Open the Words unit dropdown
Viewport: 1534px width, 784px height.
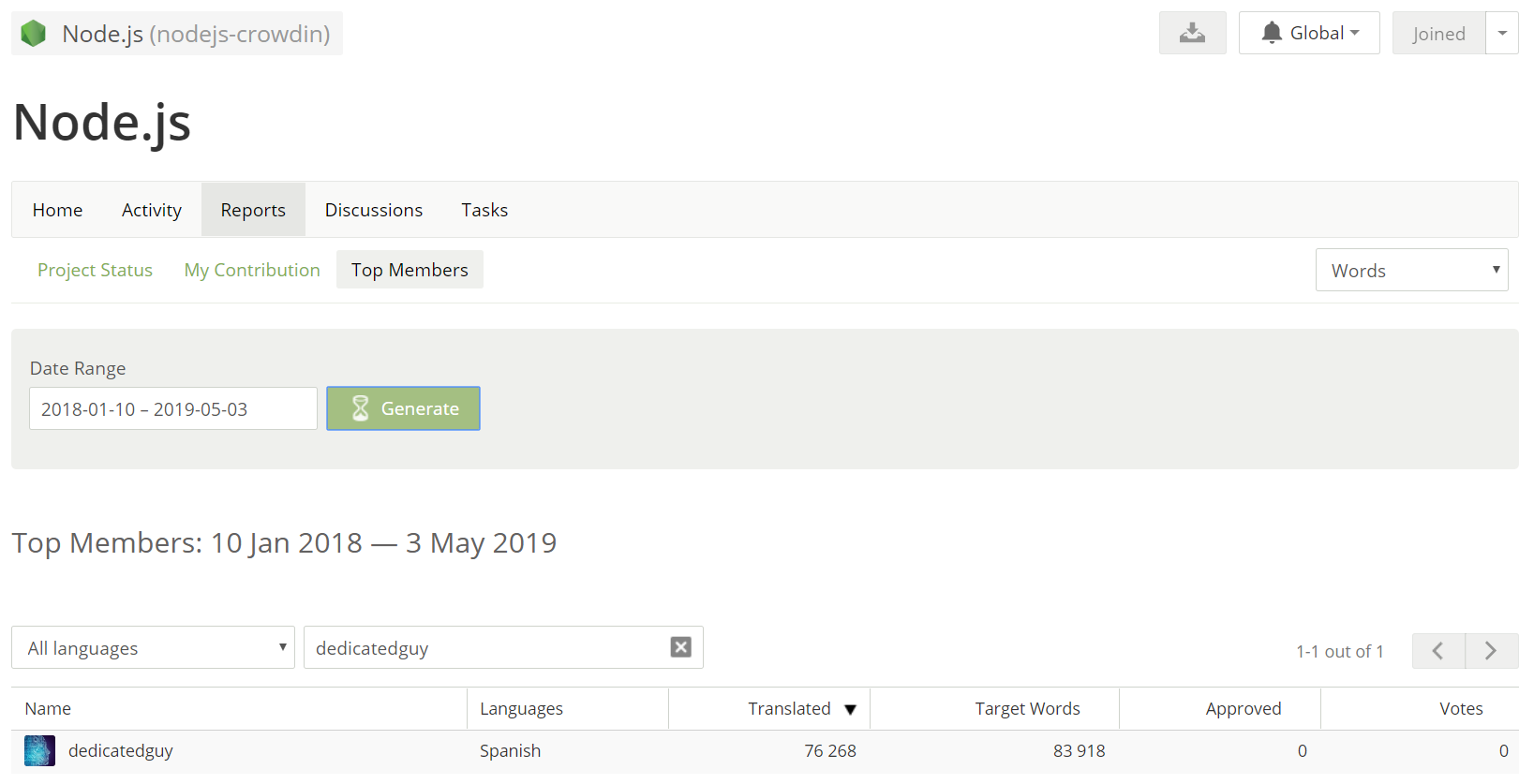(1411, 270)
